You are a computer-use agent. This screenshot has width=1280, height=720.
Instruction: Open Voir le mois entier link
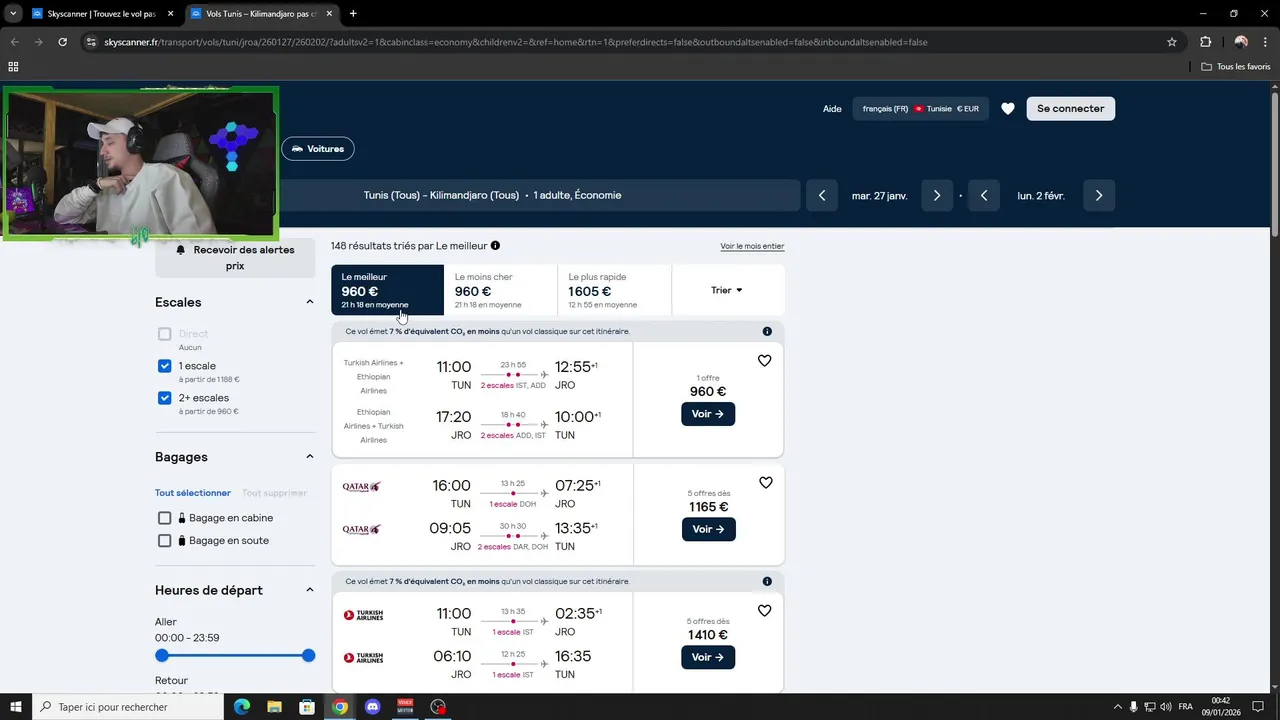(752, 246)
